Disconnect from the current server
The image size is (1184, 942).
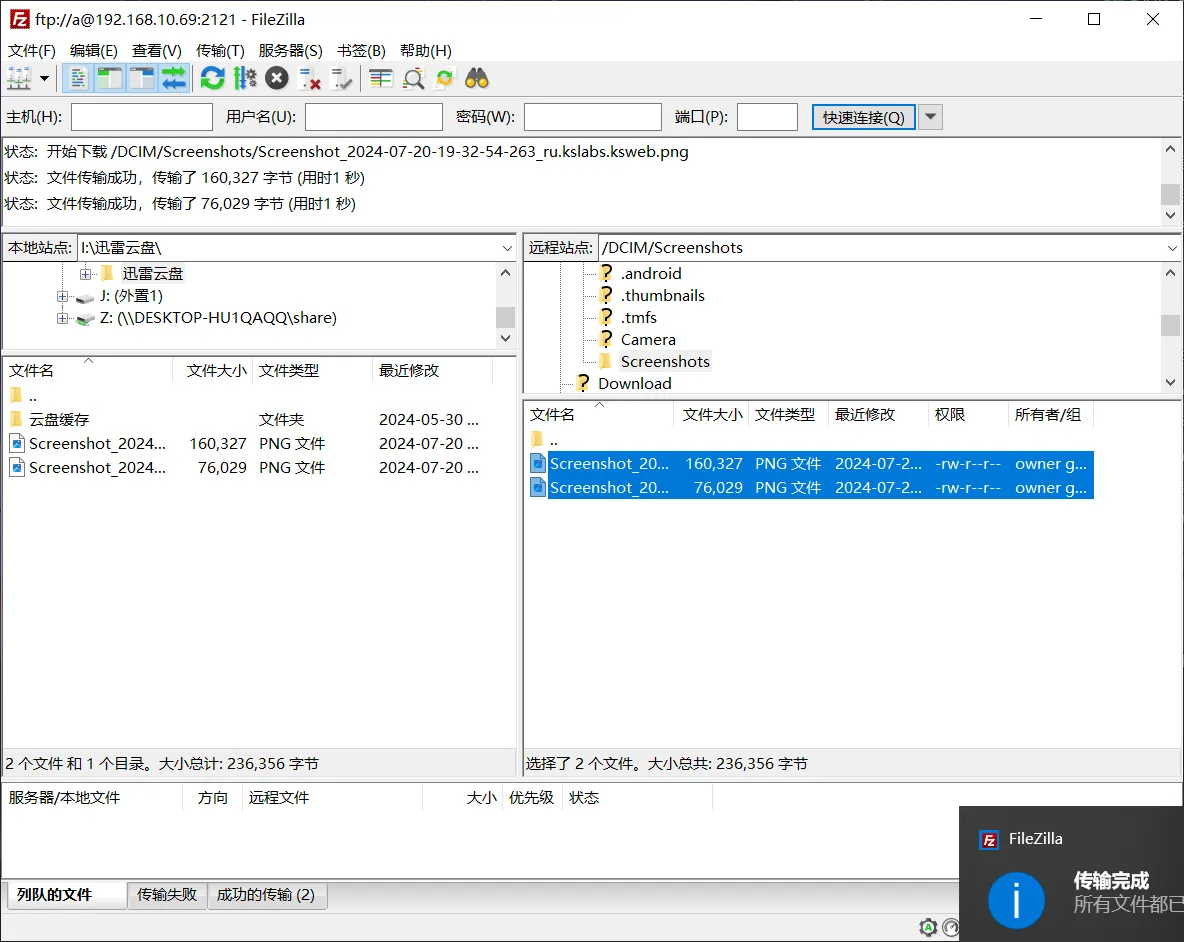(310, 78)
